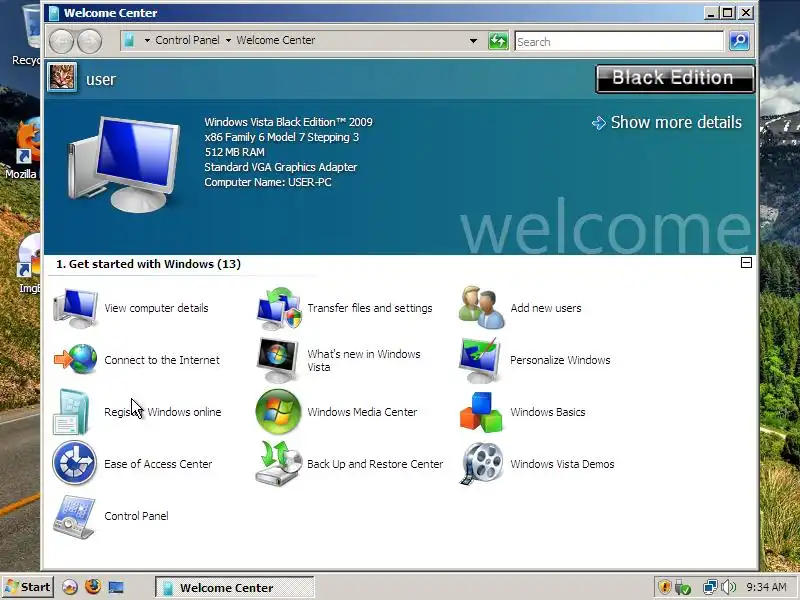Click the clock showing 9:34 AM
The image size is (800, 600).
pos(766,587)
